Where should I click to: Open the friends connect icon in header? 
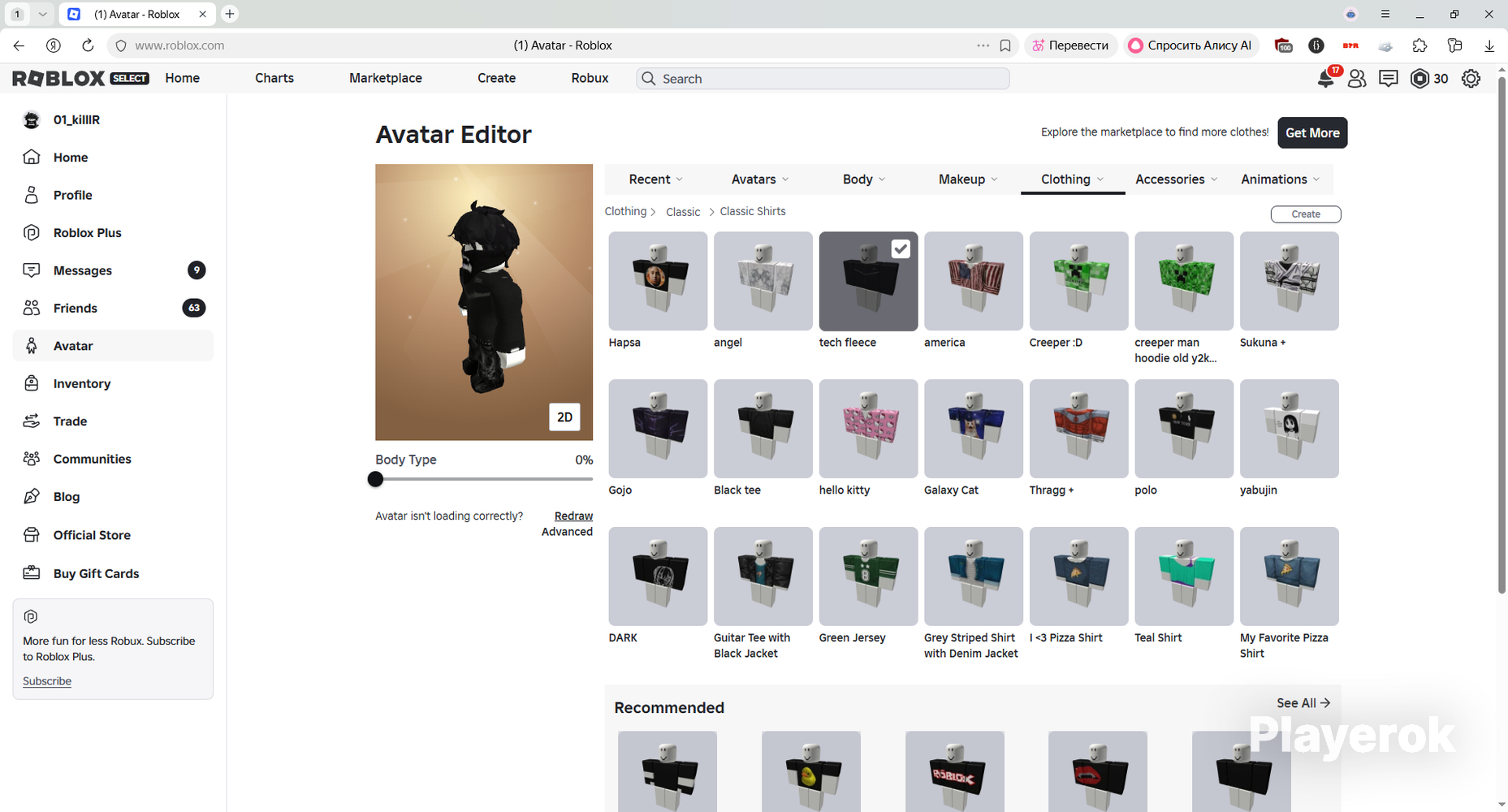pyautogui.click(x=1357, y=79)
